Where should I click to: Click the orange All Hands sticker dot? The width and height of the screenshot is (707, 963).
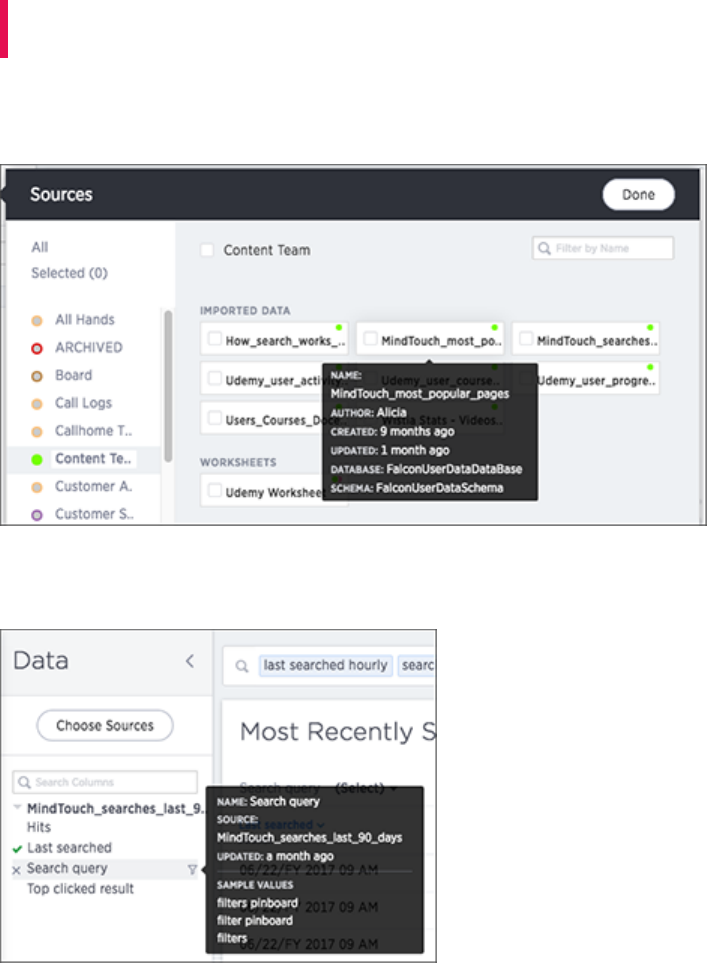(x=37, y=321)
